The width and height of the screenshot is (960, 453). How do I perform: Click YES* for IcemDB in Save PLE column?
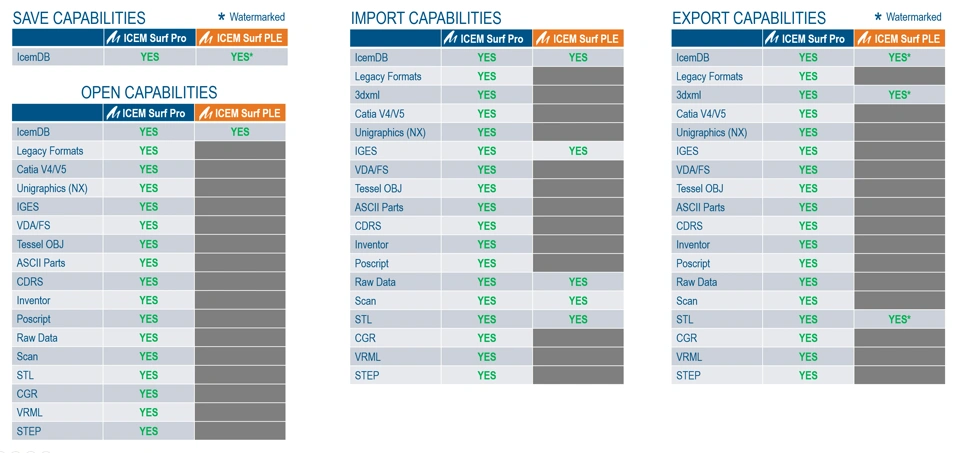point(241,57)
